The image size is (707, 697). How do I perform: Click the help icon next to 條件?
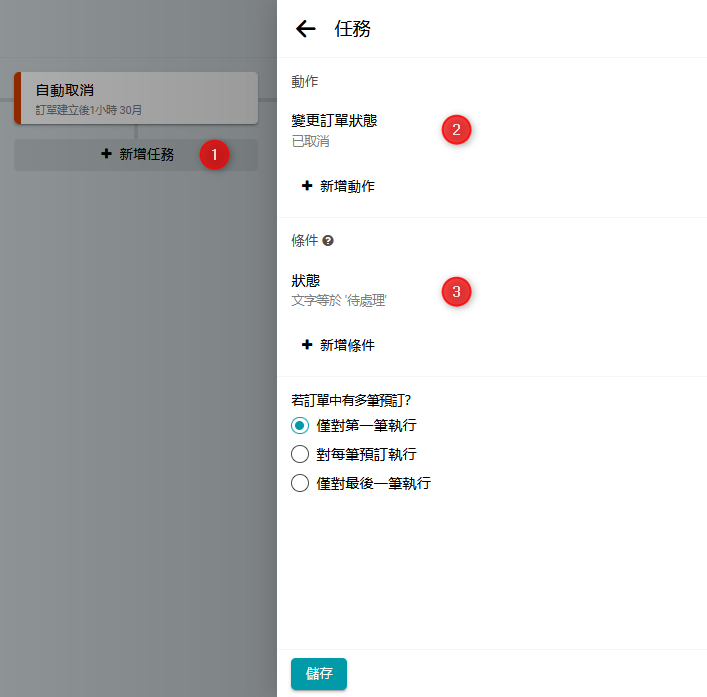tap(328, 241)
